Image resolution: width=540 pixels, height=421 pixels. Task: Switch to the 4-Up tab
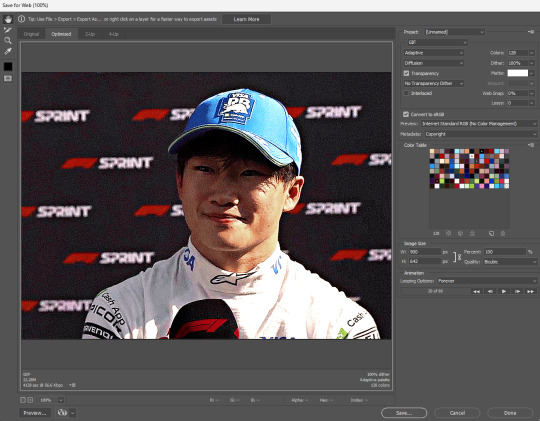coord(114,34)
